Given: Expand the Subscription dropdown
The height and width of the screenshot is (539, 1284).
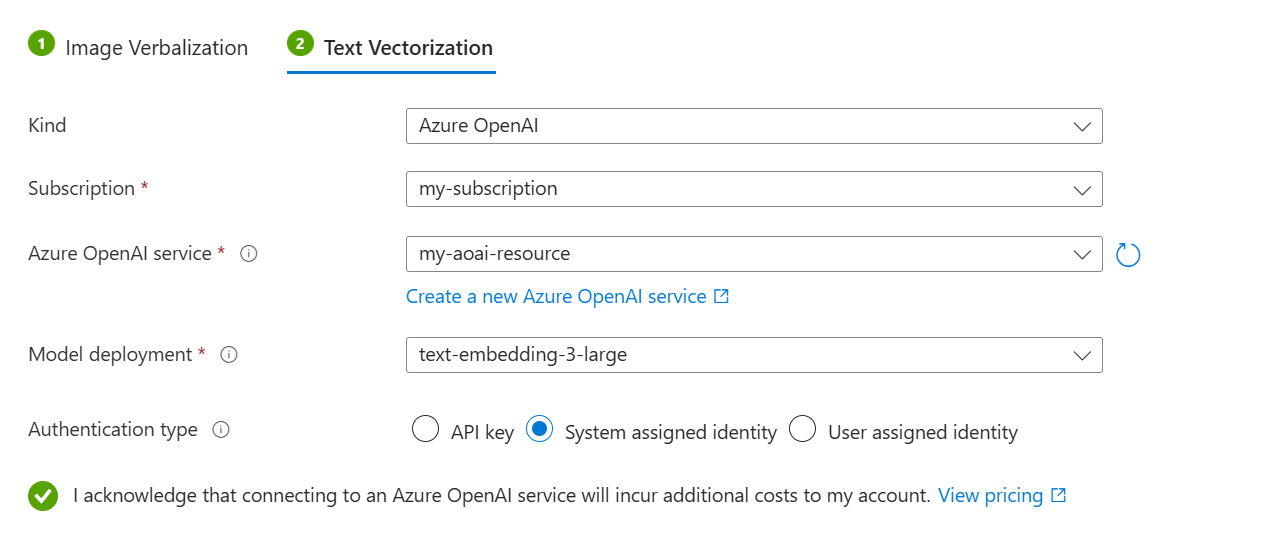Looking at the screenshot, I should [x=753, y=189].
